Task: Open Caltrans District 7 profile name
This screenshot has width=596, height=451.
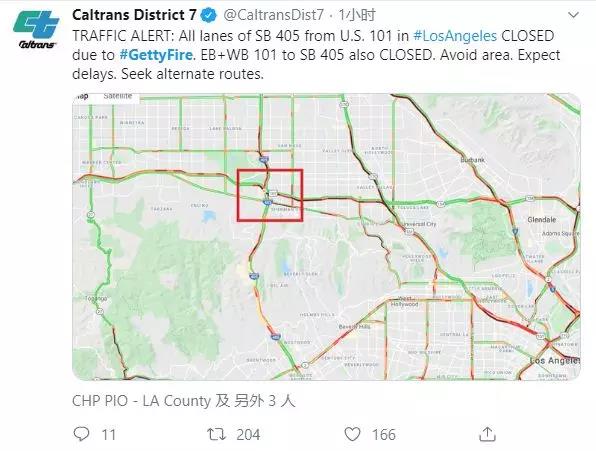Action: pyautogui.click(x=134, y=15)
